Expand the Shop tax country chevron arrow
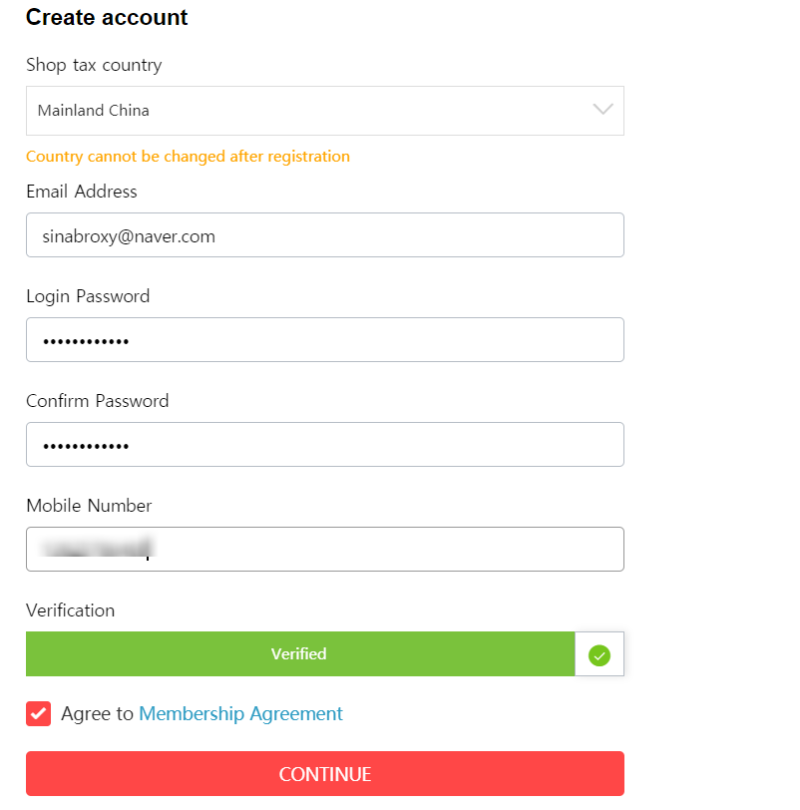 click(603, 110)
